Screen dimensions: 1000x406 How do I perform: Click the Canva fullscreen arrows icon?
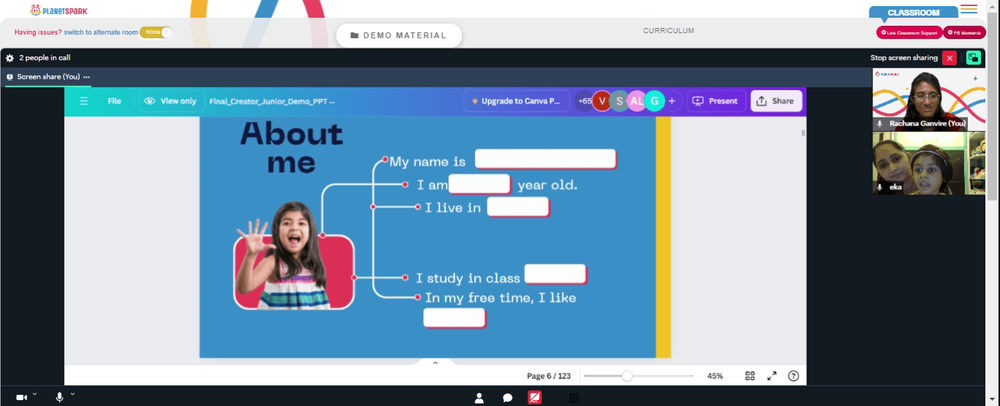click(x=772, y=376)
